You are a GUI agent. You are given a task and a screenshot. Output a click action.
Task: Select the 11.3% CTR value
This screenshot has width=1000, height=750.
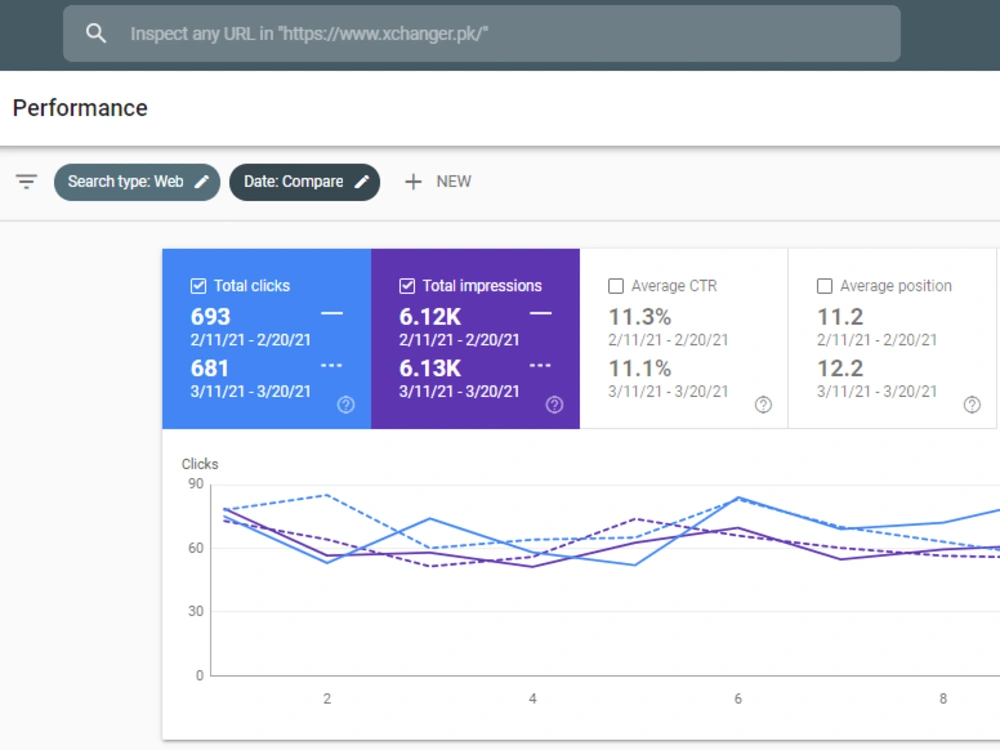point(640,316)
